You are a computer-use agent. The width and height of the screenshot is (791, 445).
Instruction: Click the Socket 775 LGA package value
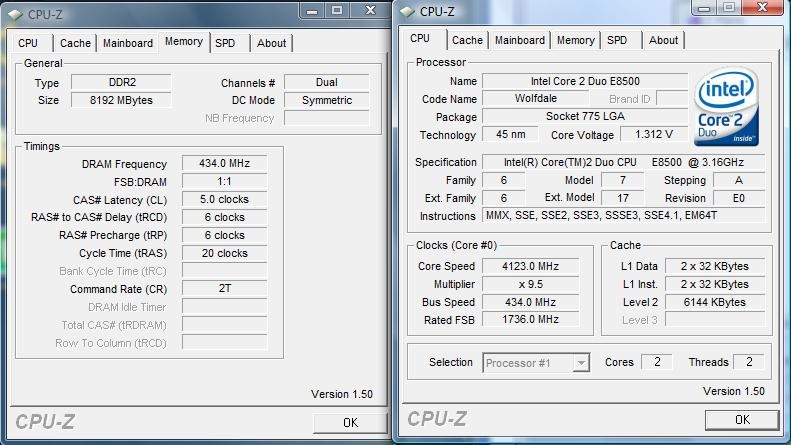pos(585,117)
